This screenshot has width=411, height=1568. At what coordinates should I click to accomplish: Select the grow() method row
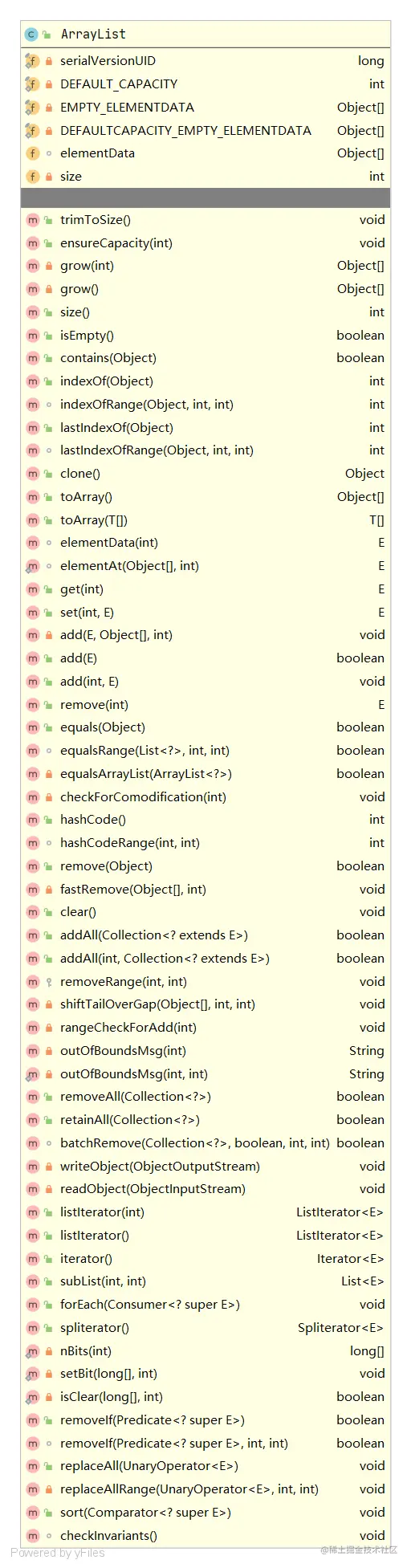click(x=205, y=289)
